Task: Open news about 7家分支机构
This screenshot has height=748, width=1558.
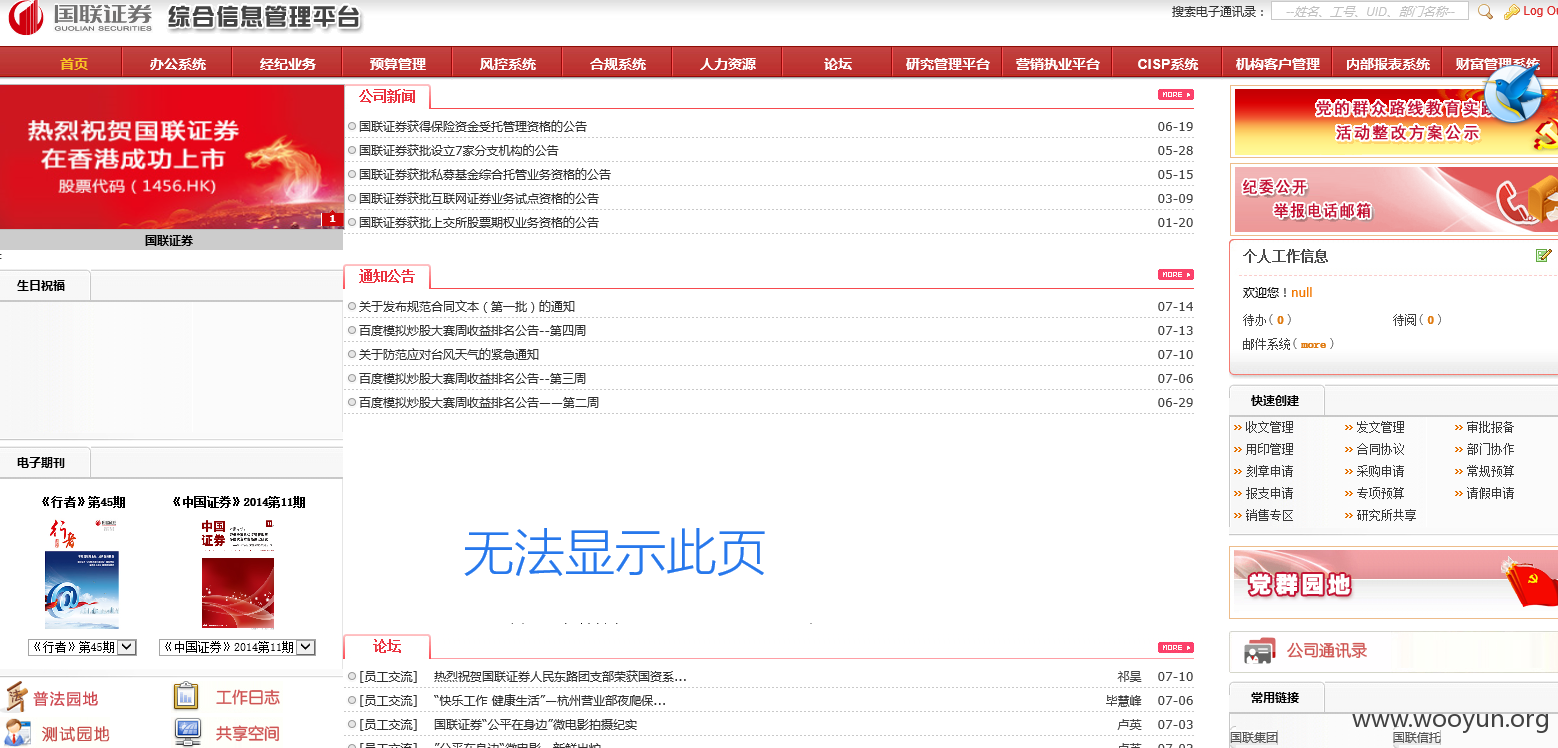Action: point(459,151)
